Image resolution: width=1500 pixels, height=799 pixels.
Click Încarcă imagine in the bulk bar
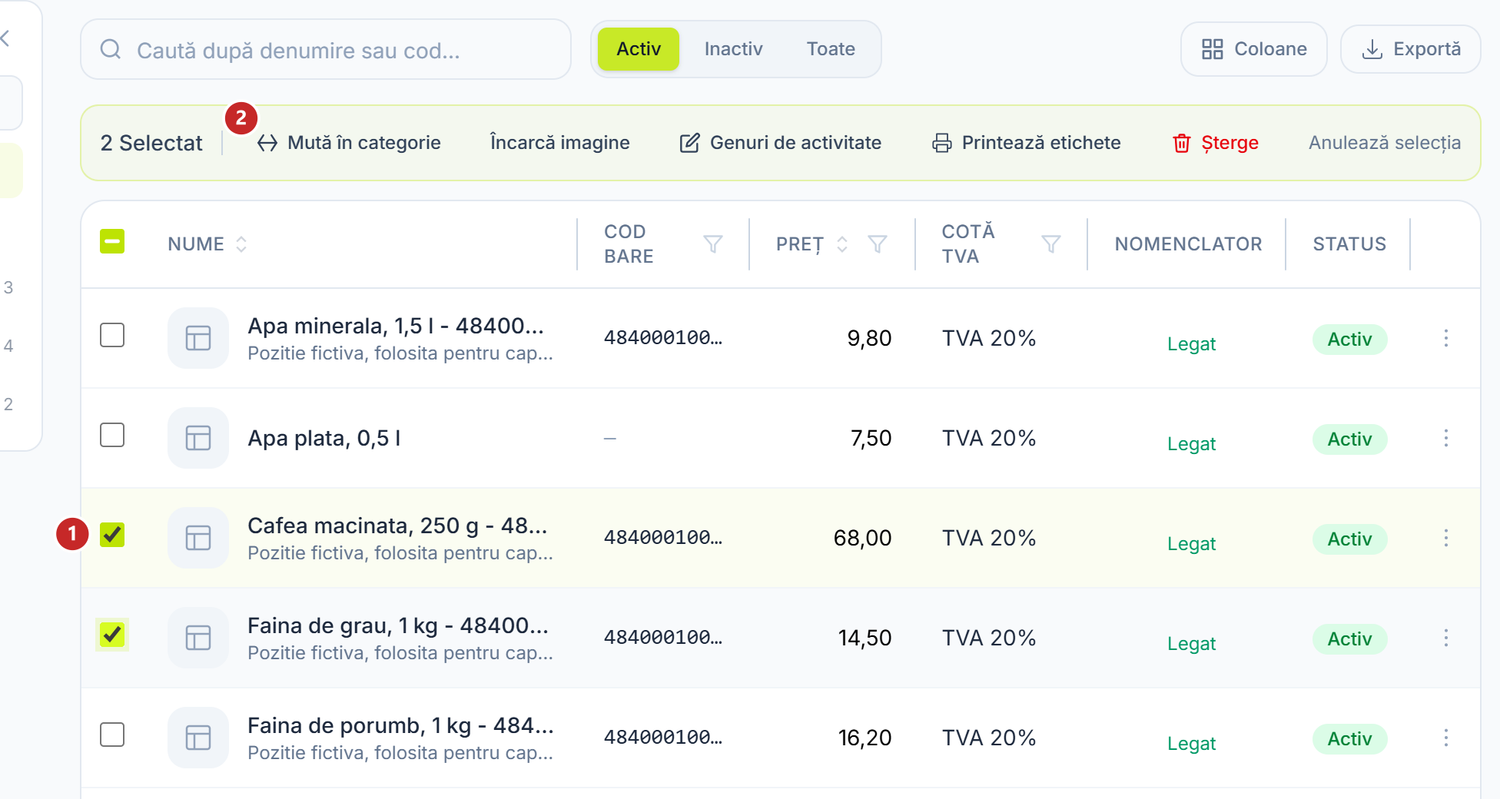pyautogui.click(x=560, y=143)
